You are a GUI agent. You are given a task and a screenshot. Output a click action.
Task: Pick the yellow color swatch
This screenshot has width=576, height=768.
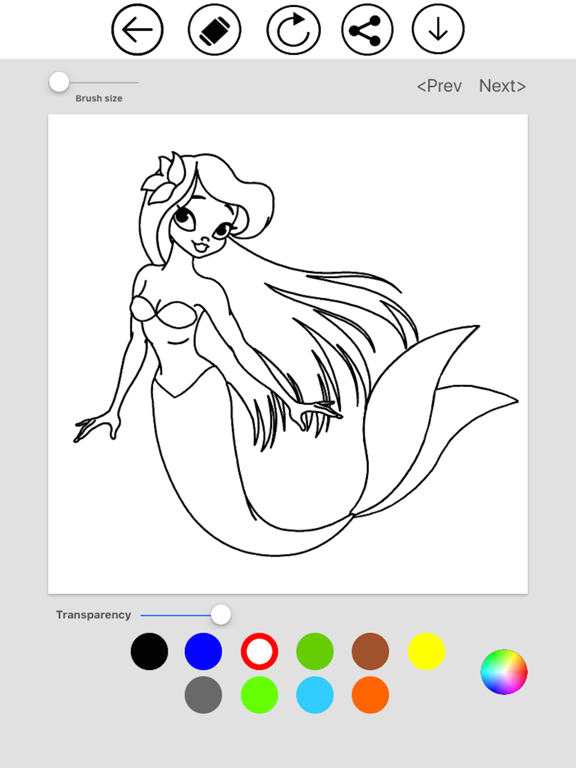427,651
